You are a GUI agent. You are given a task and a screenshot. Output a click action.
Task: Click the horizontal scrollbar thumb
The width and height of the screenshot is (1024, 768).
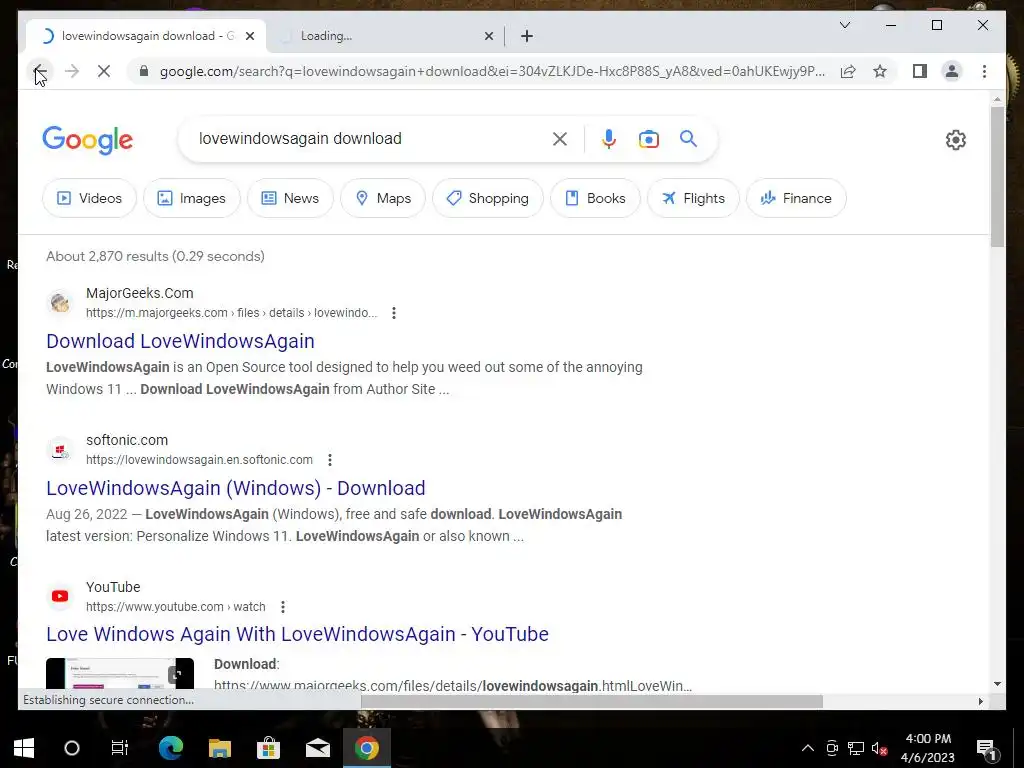(592, 701)
